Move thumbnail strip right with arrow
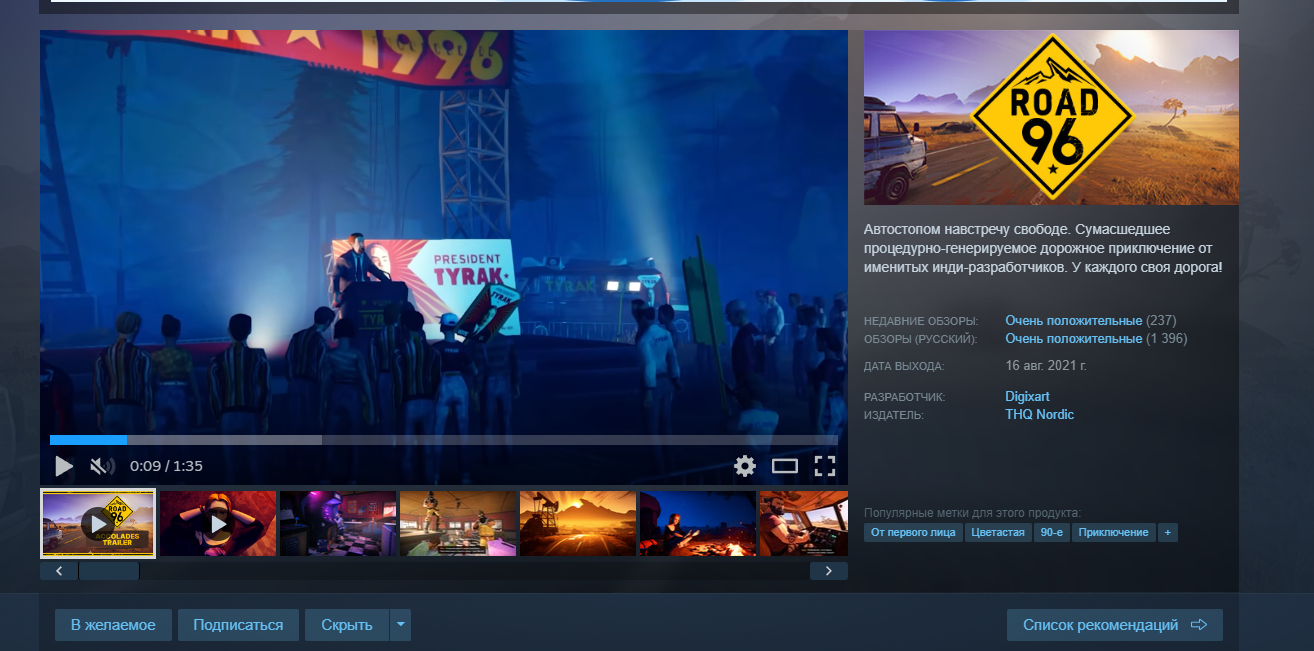Image resolution: width=1314 pixels, height=651 pixels. coord(829,571)
